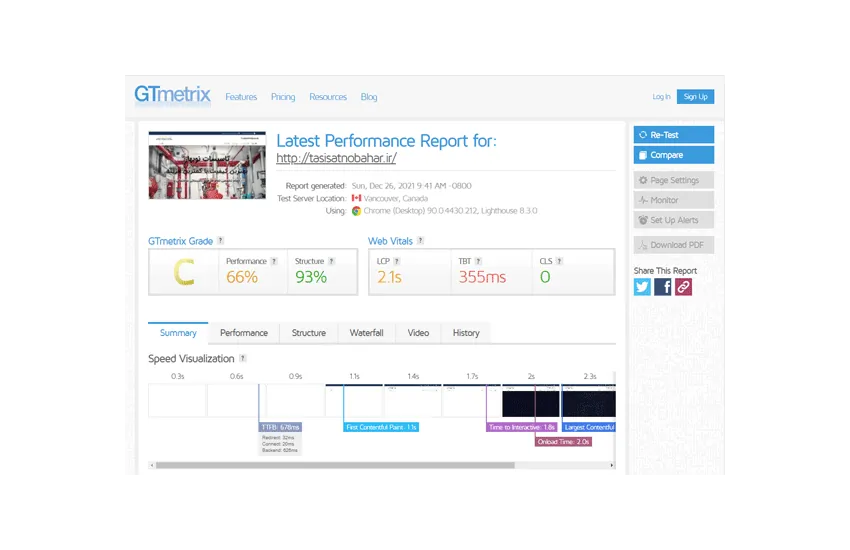This screenshot has height=550, width=850.
Task: Click the Compare button
Action: (x=673, y=155)
